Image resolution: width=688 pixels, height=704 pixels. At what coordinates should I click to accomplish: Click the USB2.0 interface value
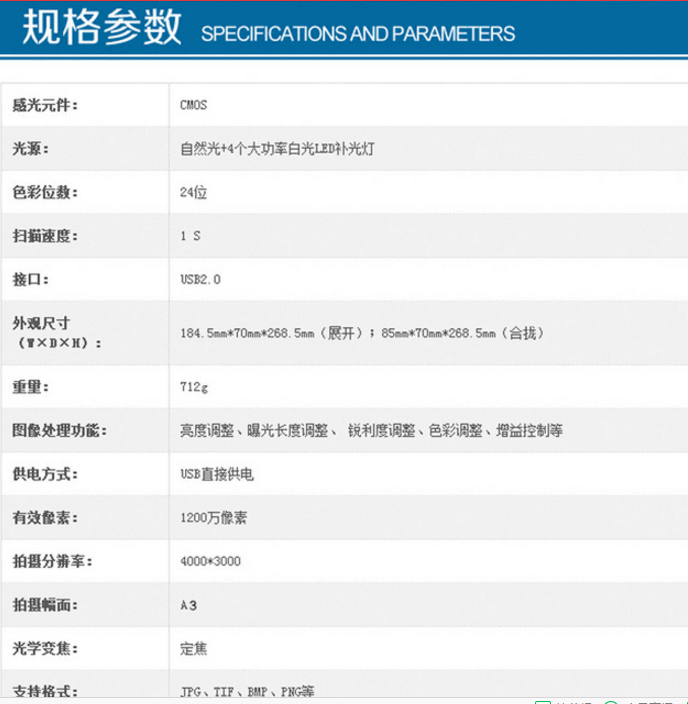[200, 279]
